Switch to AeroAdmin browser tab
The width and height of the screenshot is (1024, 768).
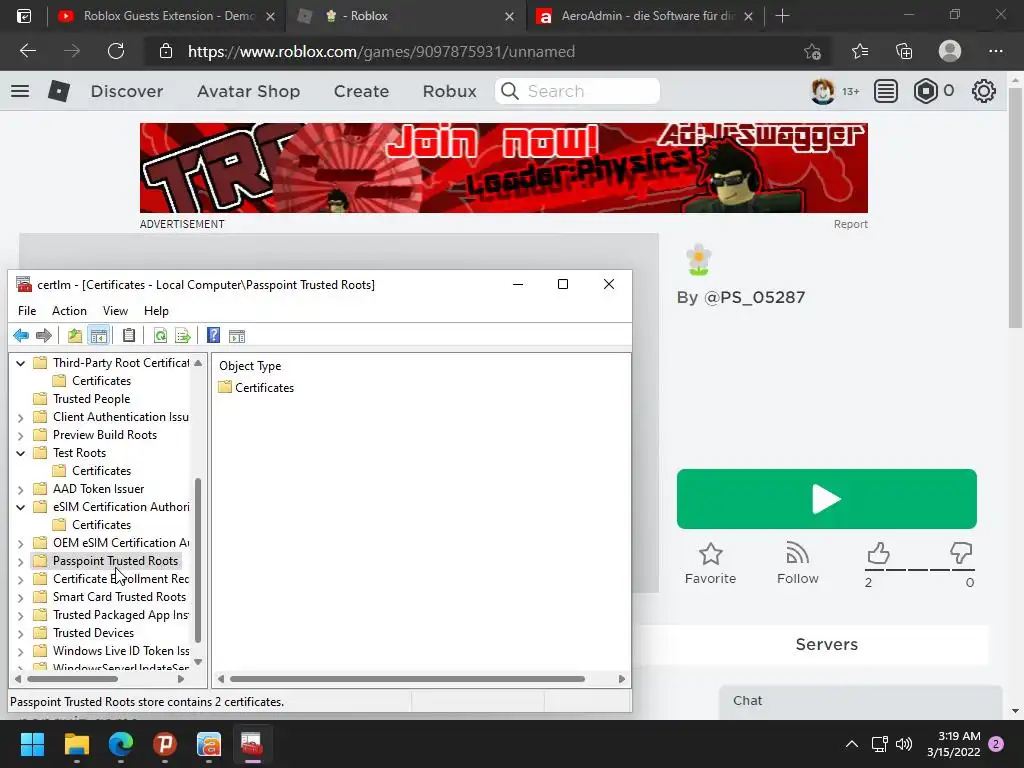click(645, 16)
